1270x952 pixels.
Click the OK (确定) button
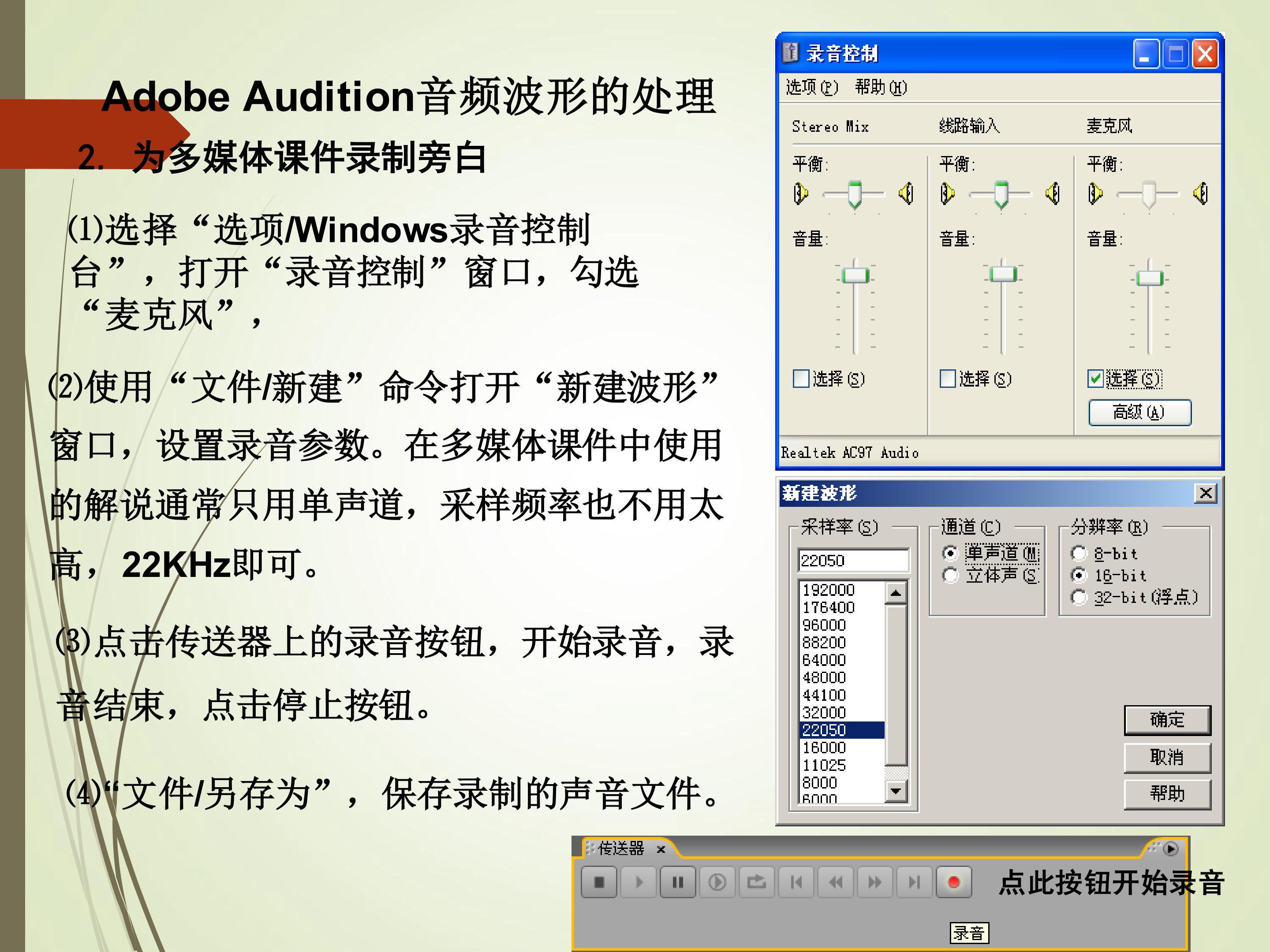(1167, 720)
